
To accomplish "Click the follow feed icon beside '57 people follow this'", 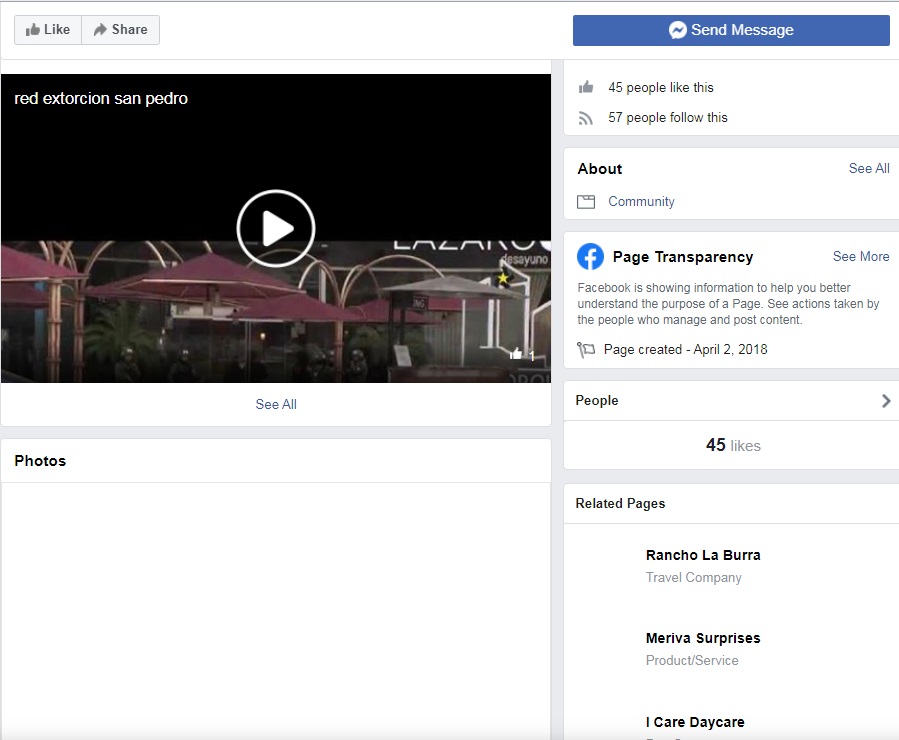I will (585, 118).
